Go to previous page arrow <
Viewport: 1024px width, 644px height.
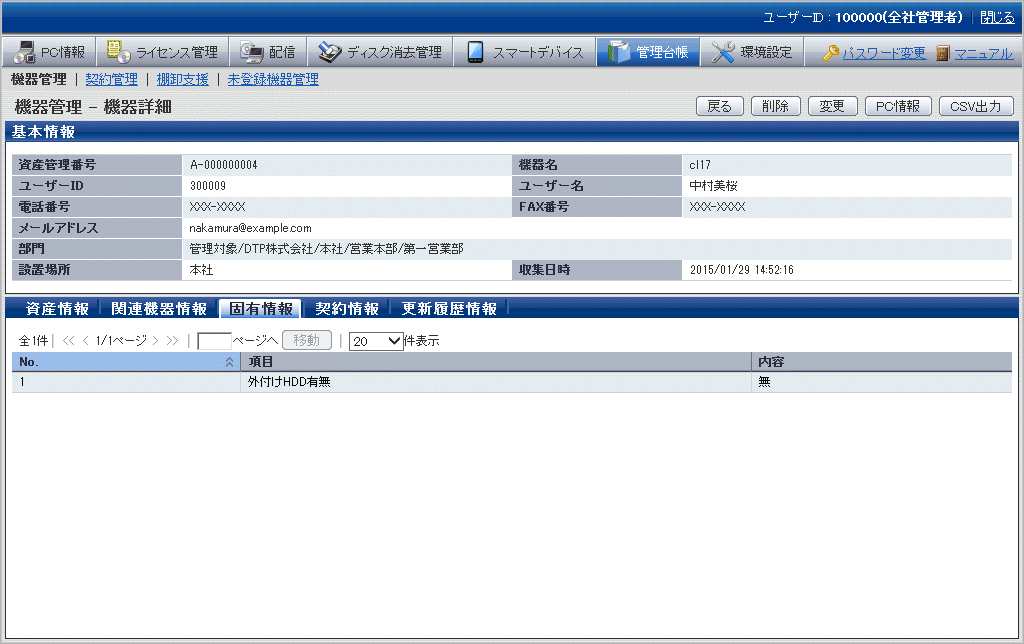click(86, 340)
